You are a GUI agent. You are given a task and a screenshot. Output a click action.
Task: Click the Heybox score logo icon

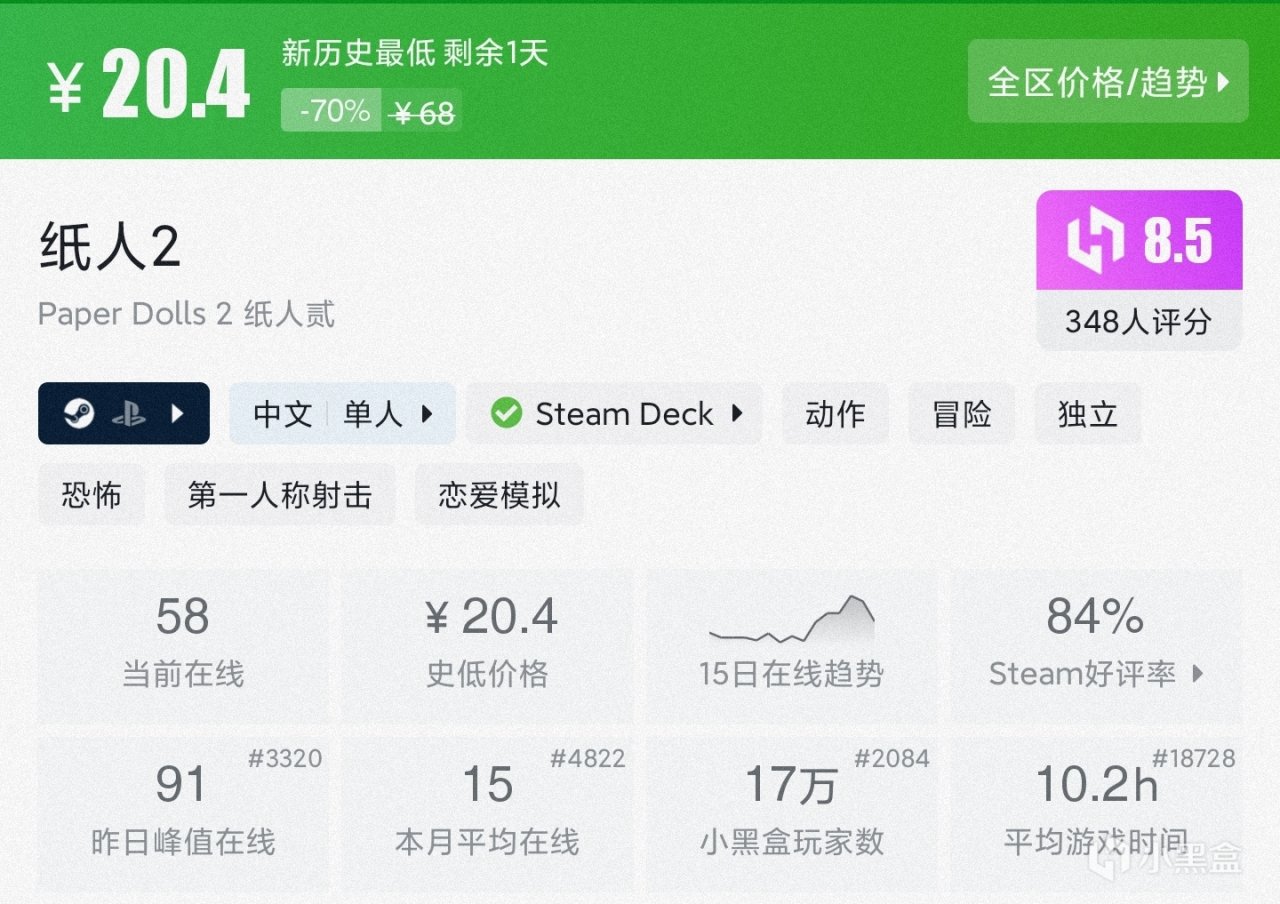point(1095,241)
